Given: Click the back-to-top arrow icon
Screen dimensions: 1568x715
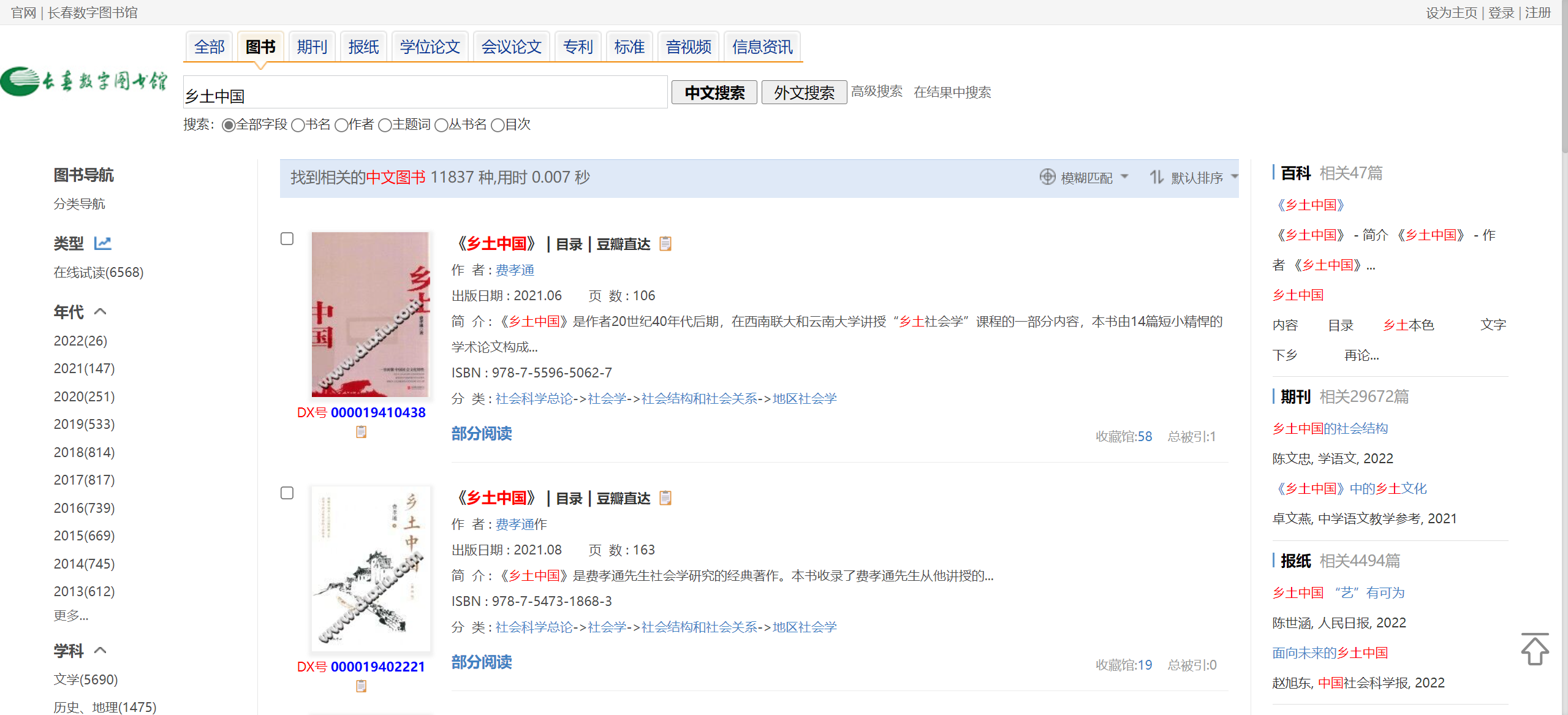Looking at the screenshot, I should click(1534, 649).
